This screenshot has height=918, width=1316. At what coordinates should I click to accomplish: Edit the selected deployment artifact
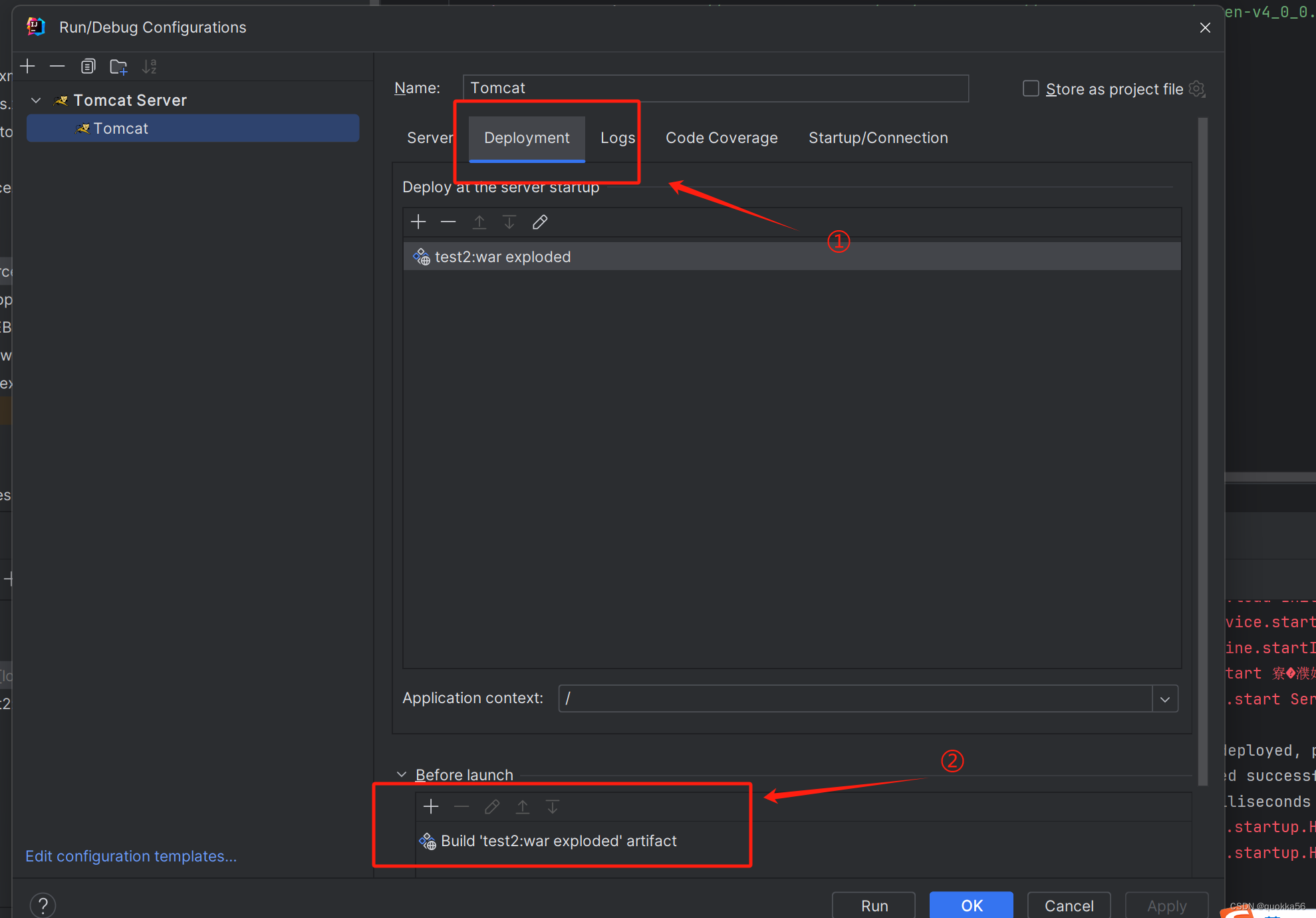point(540,222)
